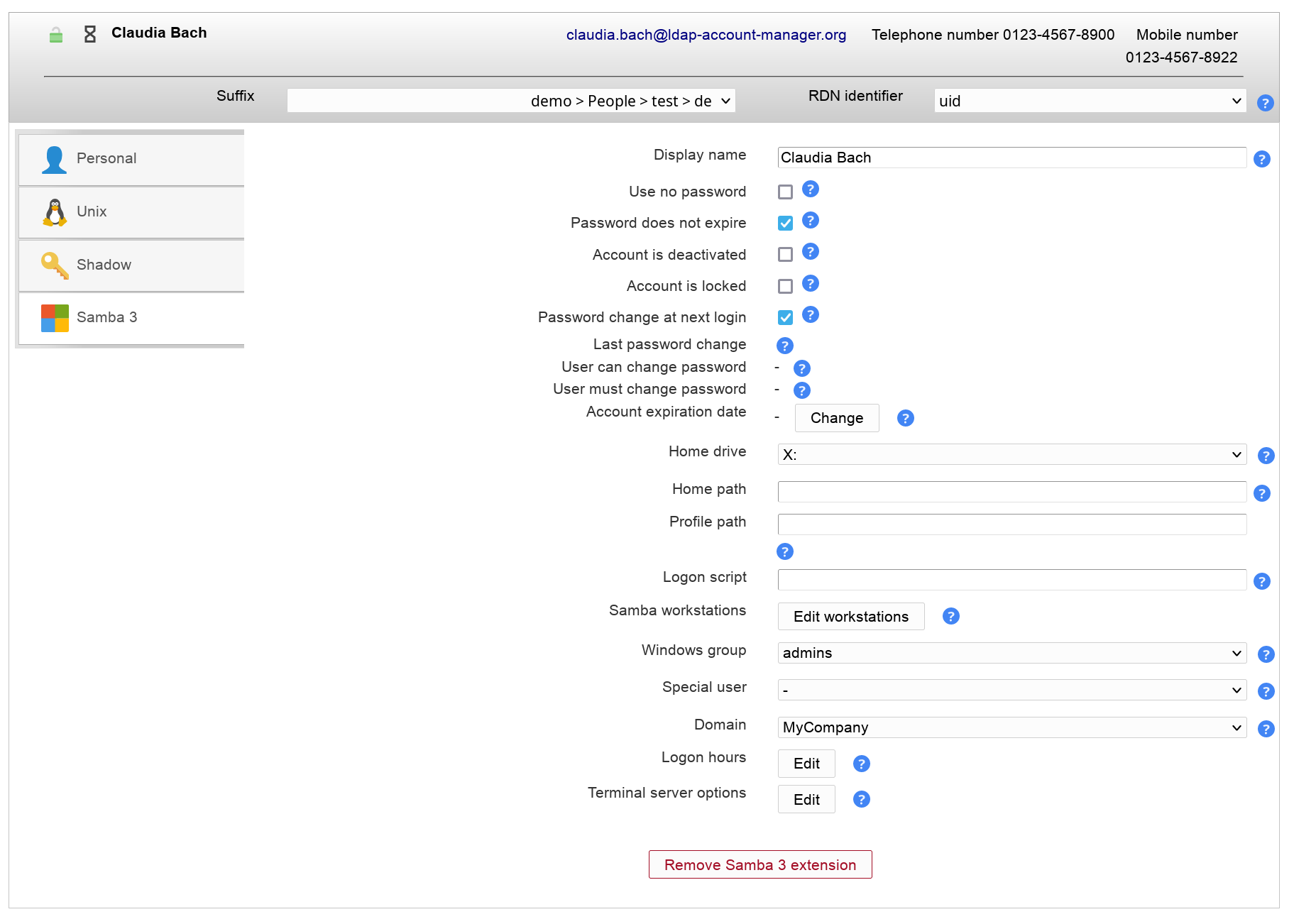Screen dimensions: 1294x924
Task: Enable the Use no password checkbox
Action: click(x=785, y=192)
